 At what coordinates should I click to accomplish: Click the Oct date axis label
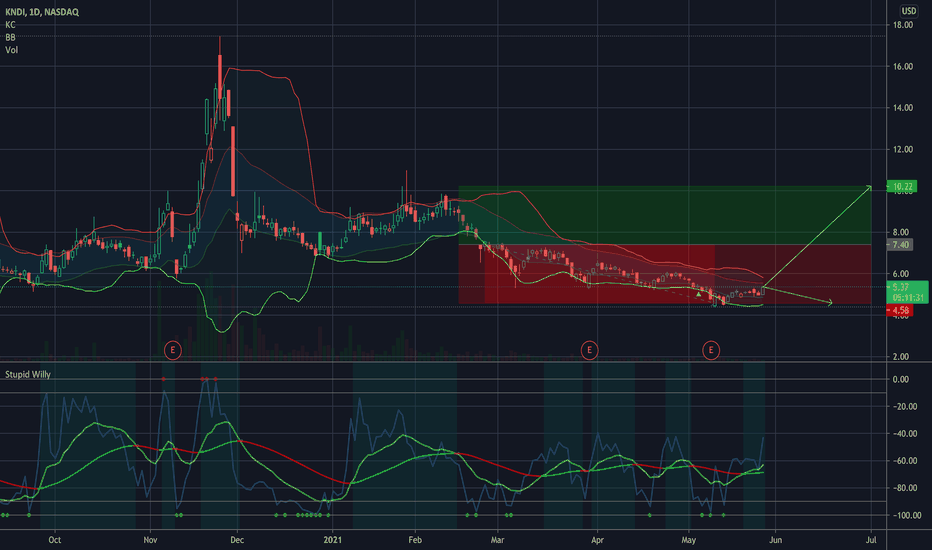pos(54,540)
